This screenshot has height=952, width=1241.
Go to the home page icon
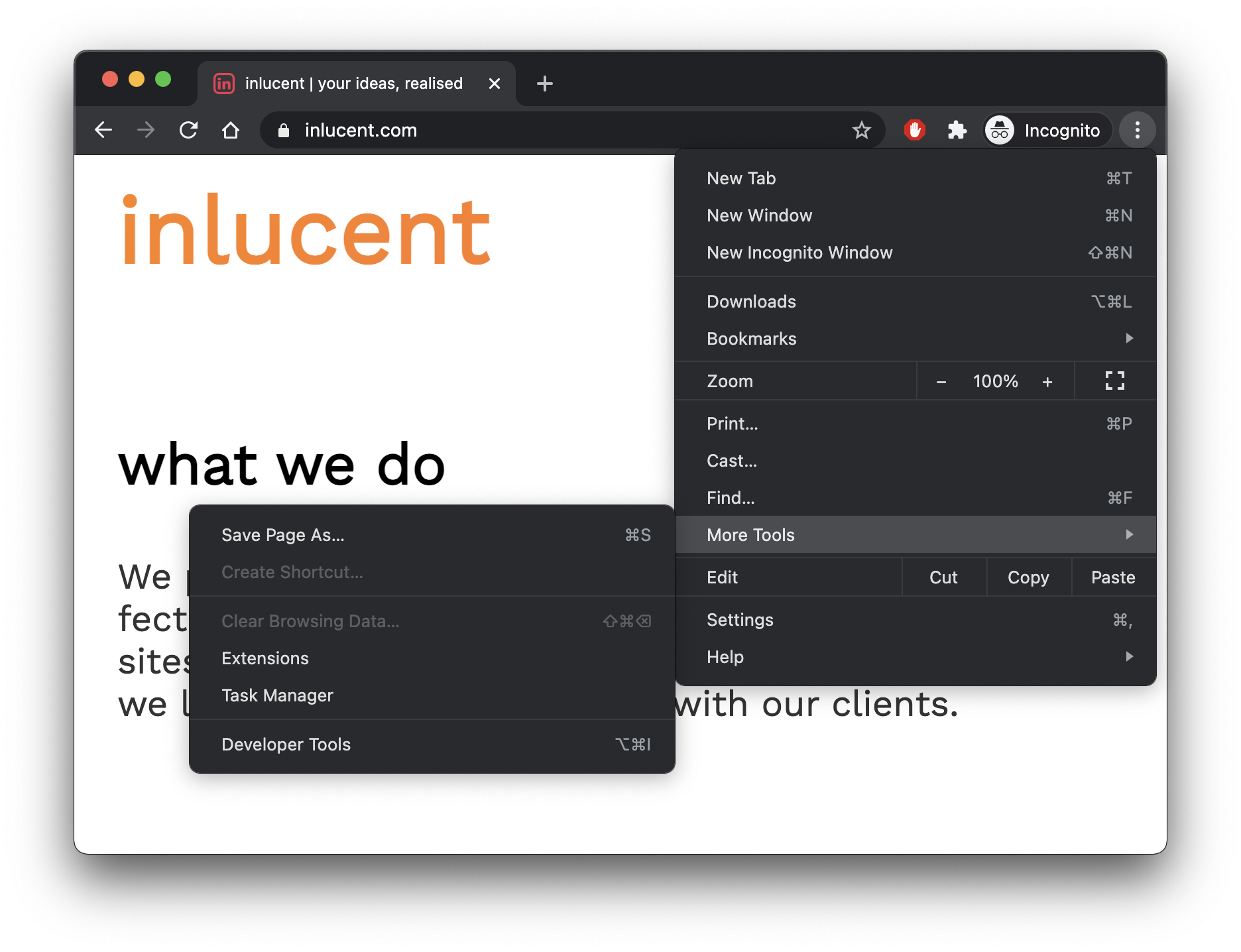click(x=231, y=130)
